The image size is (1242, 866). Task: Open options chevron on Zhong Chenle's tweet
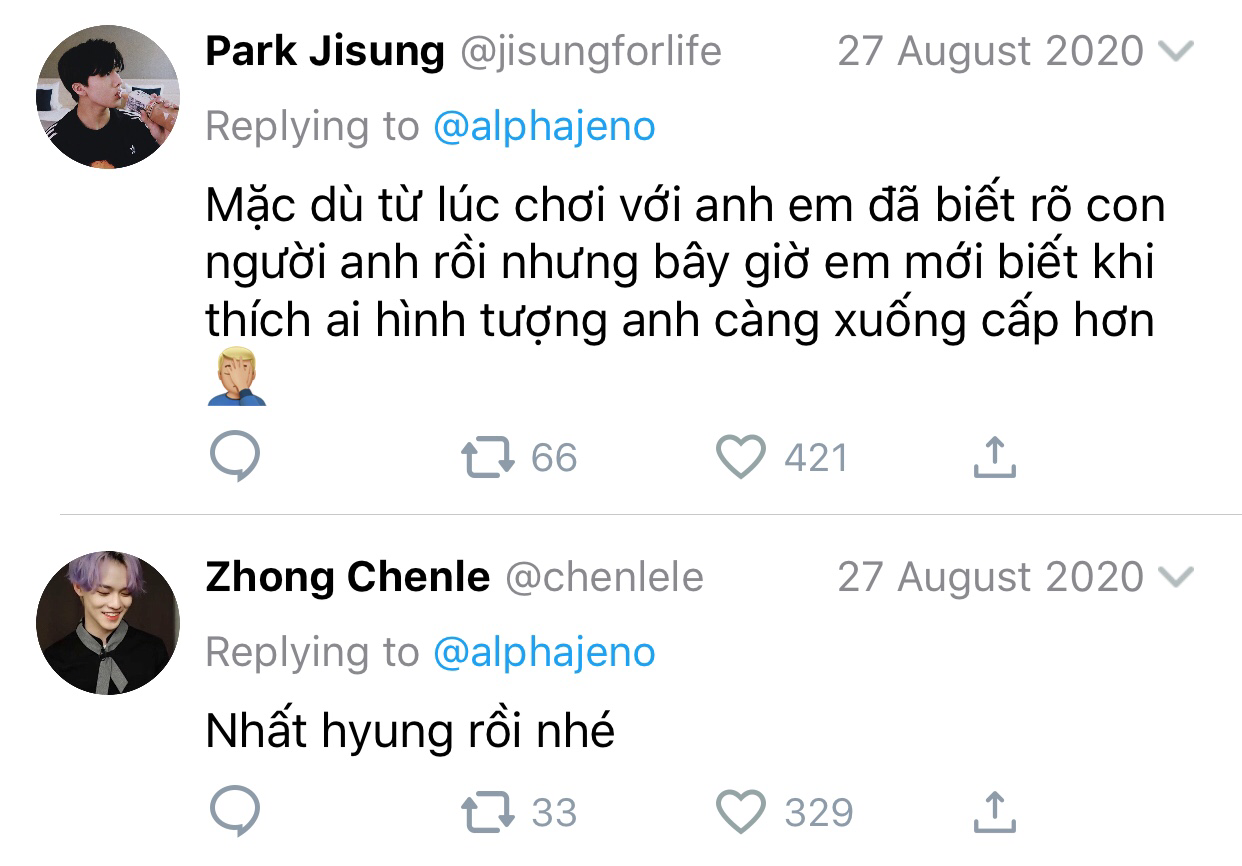(x=1175, y=577)
